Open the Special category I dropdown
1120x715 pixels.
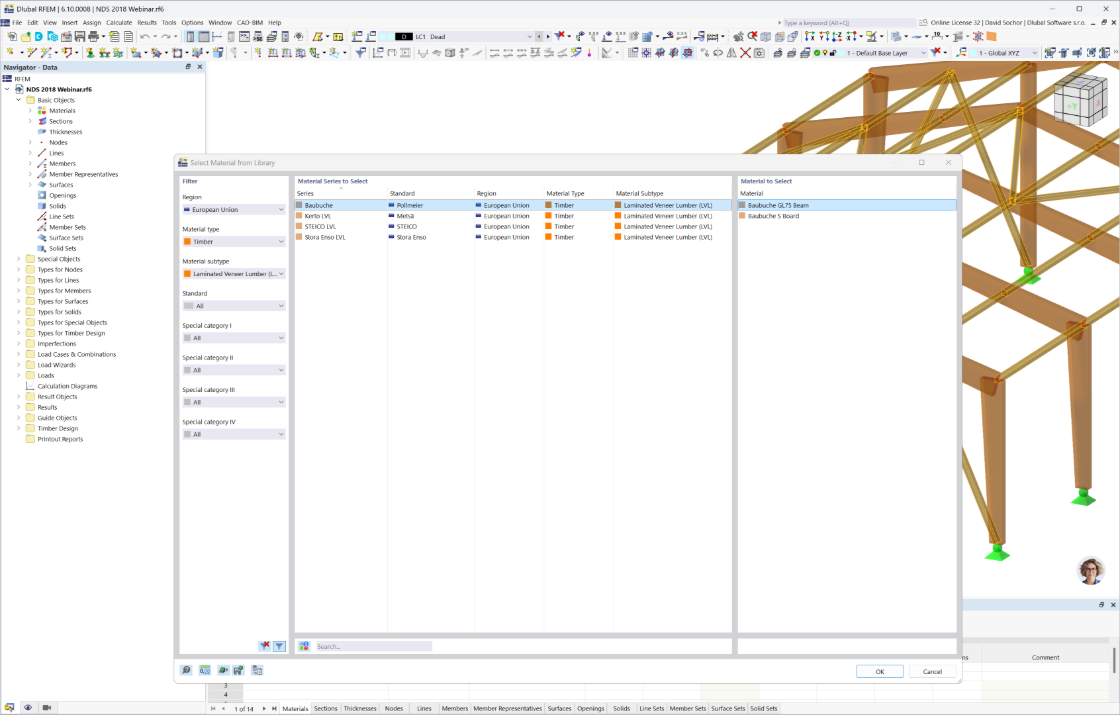click(x=234, y=338)
